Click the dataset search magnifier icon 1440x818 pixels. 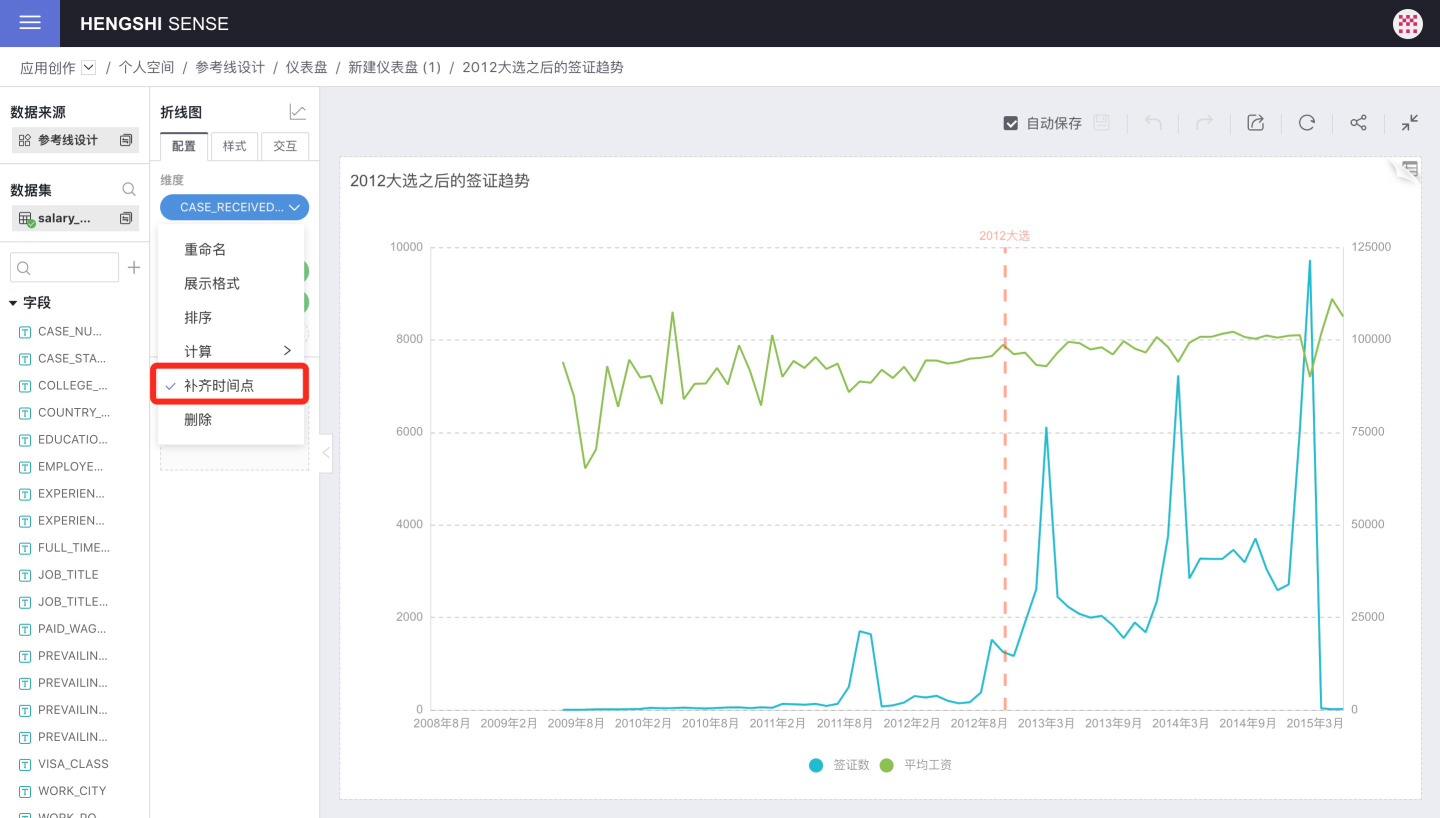pos(129,189)
